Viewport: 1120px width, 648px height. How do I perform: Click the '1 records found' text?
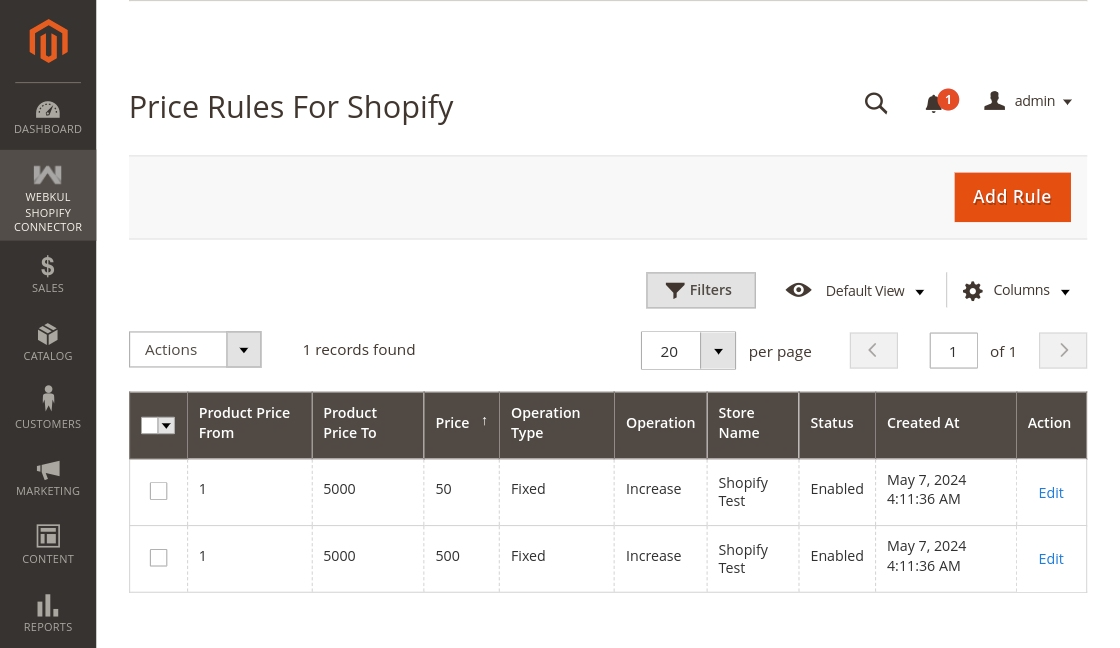(x=359, y=350)
